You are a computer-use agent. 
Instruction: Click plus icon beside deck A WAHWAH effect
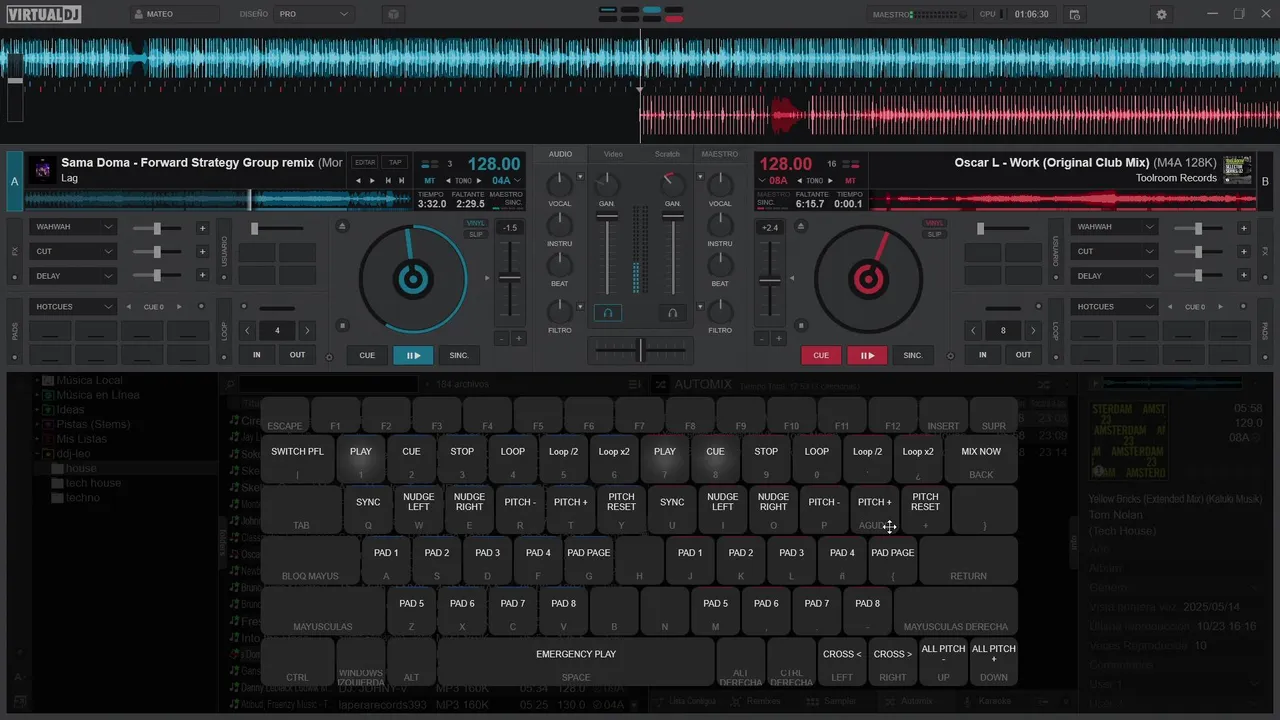tap(202, 228)
